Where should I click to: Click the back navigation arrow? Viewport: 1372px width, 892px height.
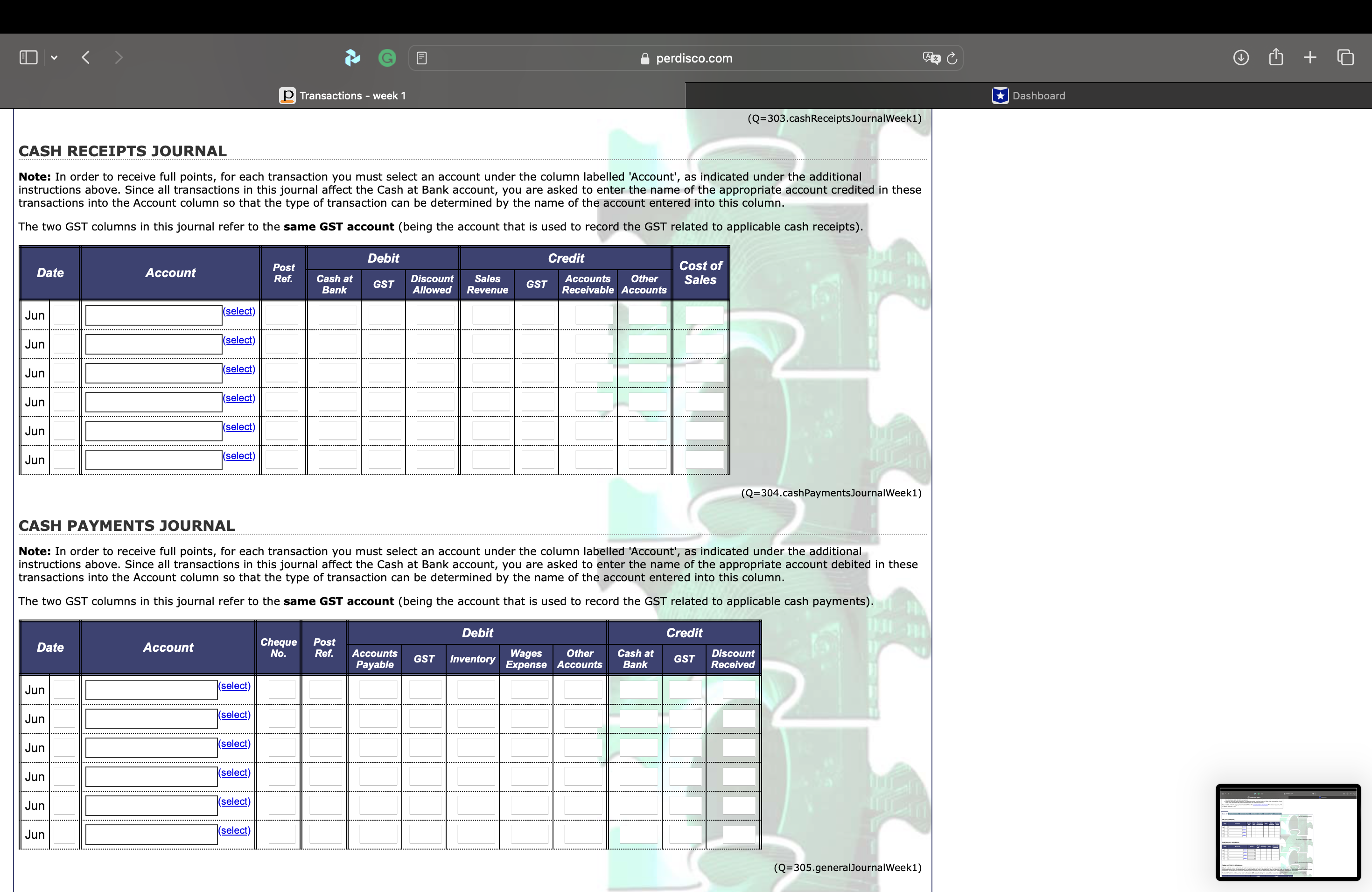pos(85,57)
